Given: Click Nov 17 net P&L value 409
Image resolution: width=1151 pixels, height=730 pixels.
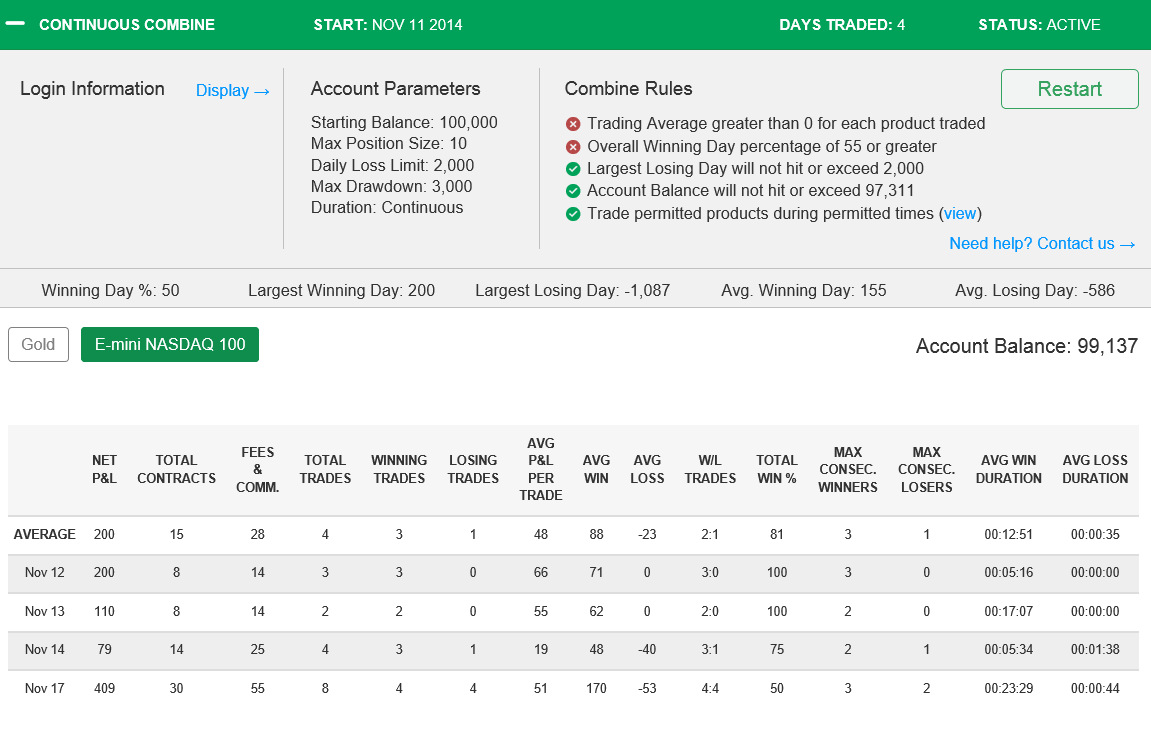Looking at the screenshot, I should (104, 688).
